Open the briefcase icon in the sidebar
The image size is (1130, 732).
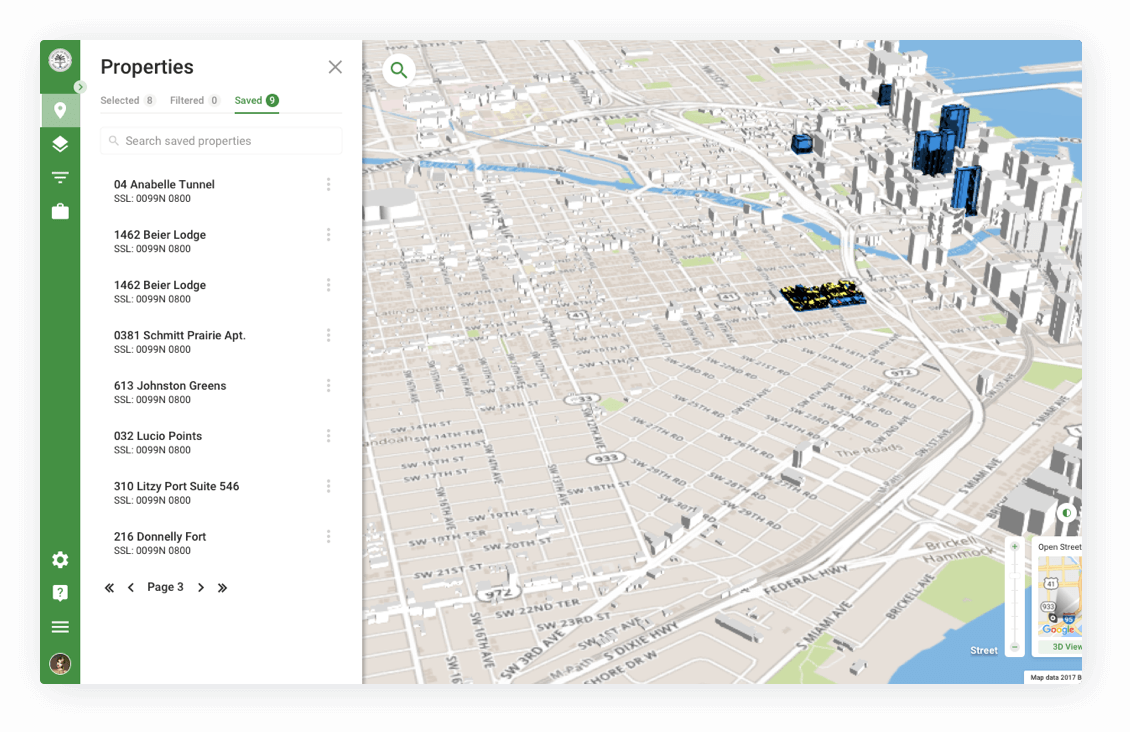[60, 211]
